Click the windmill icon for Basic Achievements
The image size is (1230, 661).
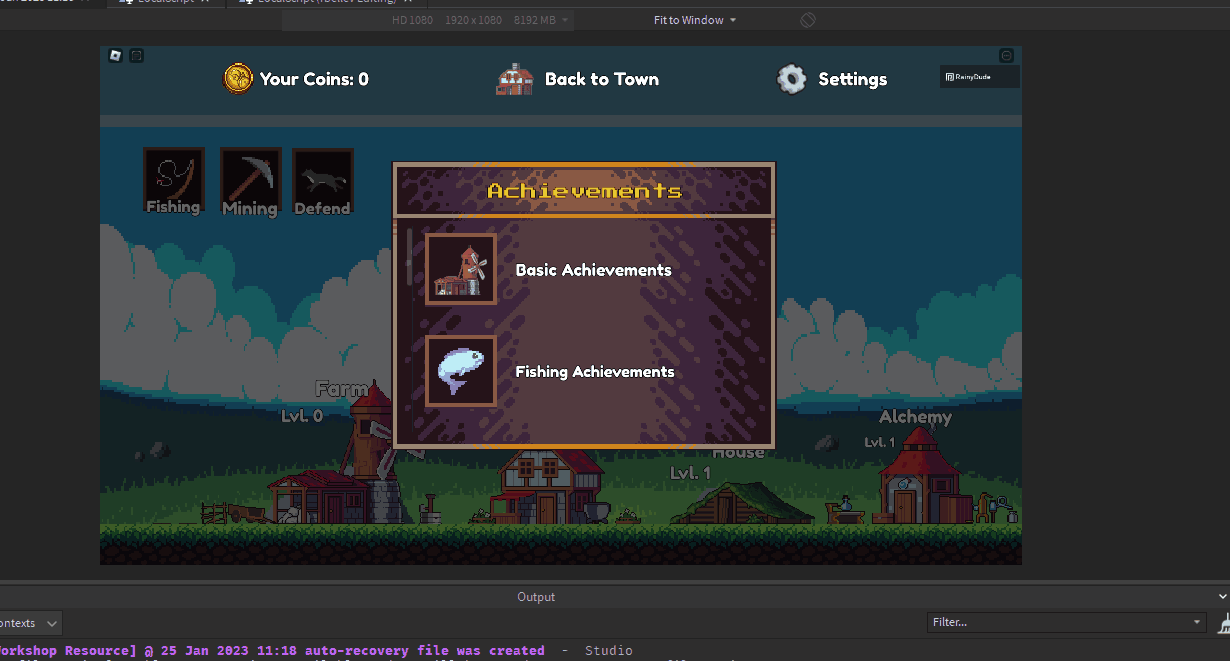[461, 269]
